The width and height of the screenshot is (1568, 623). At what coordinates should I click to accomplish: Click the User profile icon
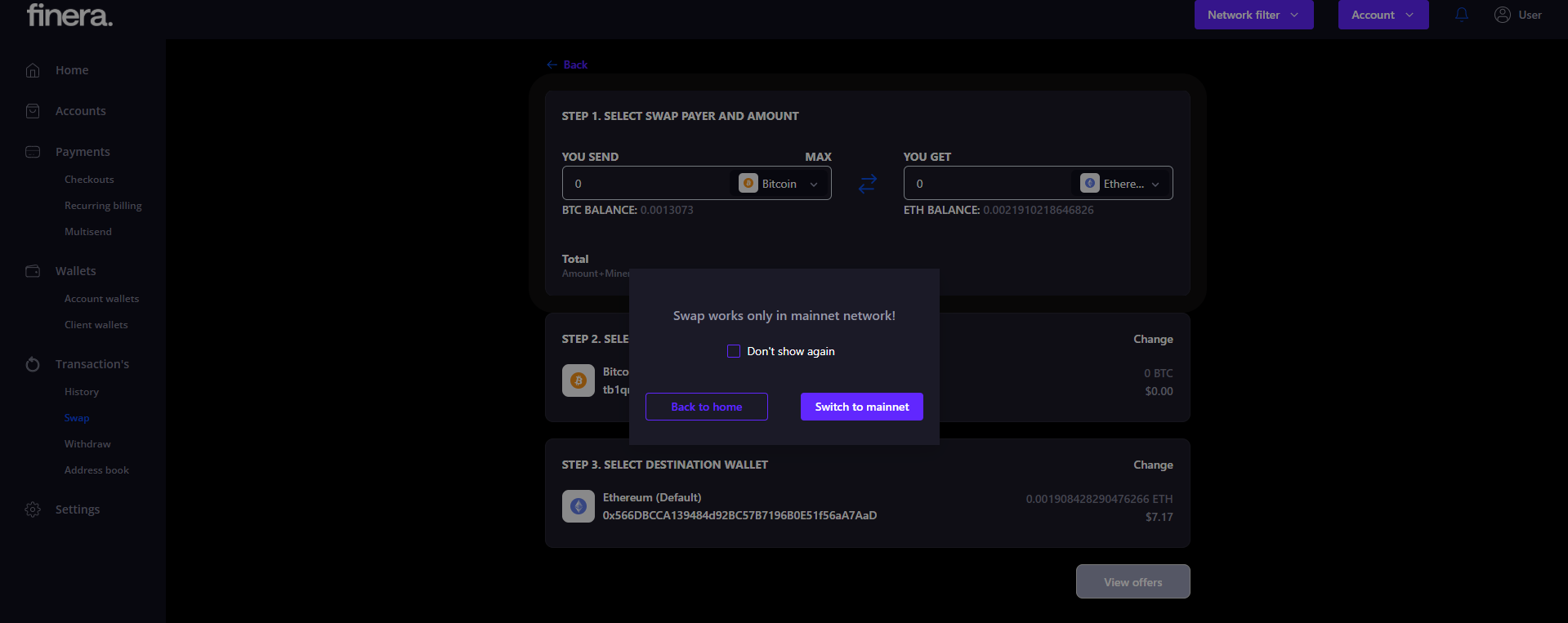tap(1502, 15)
